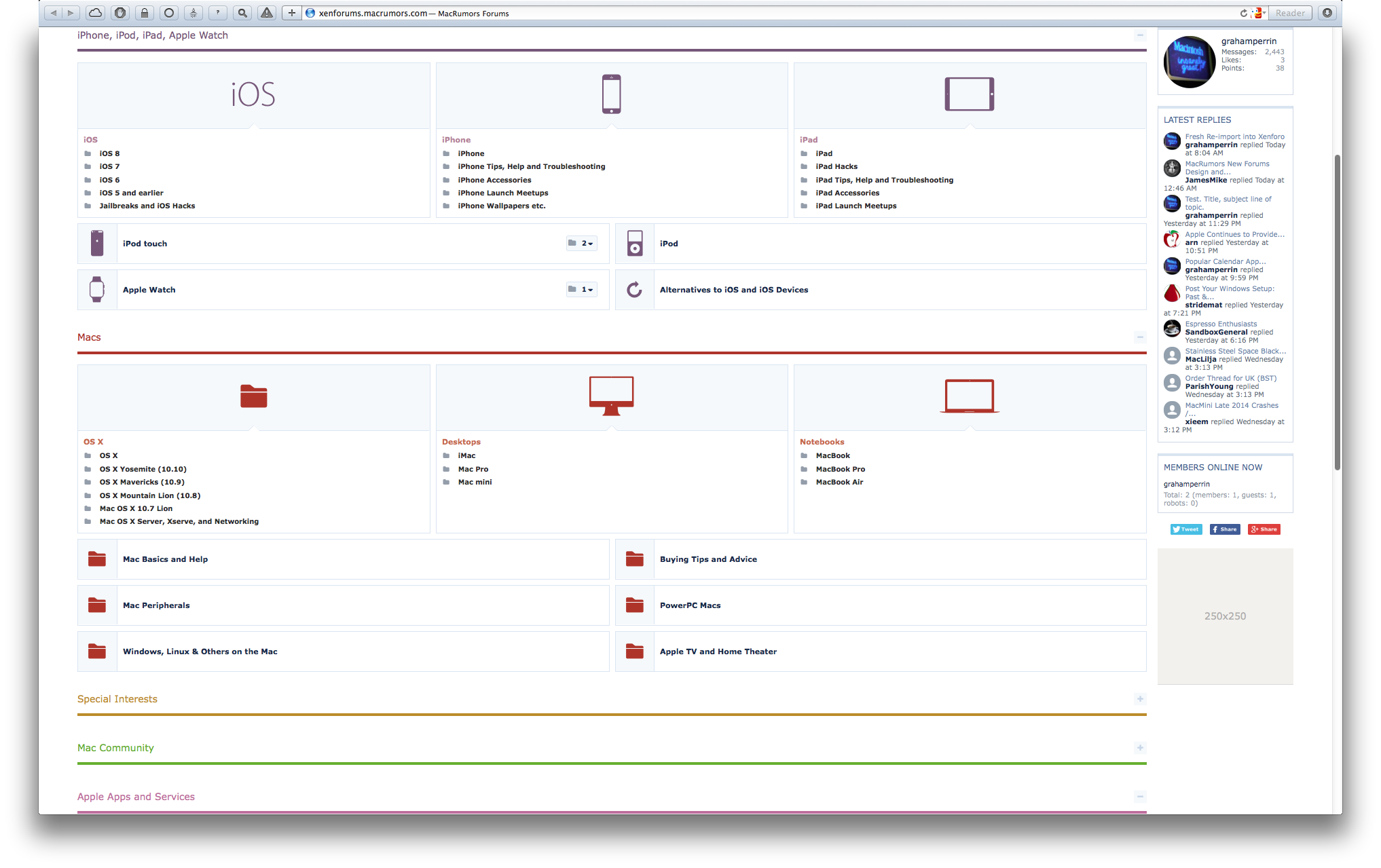Click the iPad tablet icon tile
The width and height of the screenshot is (1381, 868).
coord(969,94)
